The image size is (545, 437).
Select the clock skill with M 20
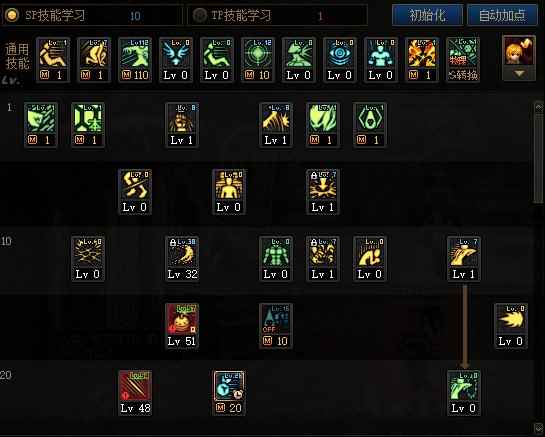point(229,393)
